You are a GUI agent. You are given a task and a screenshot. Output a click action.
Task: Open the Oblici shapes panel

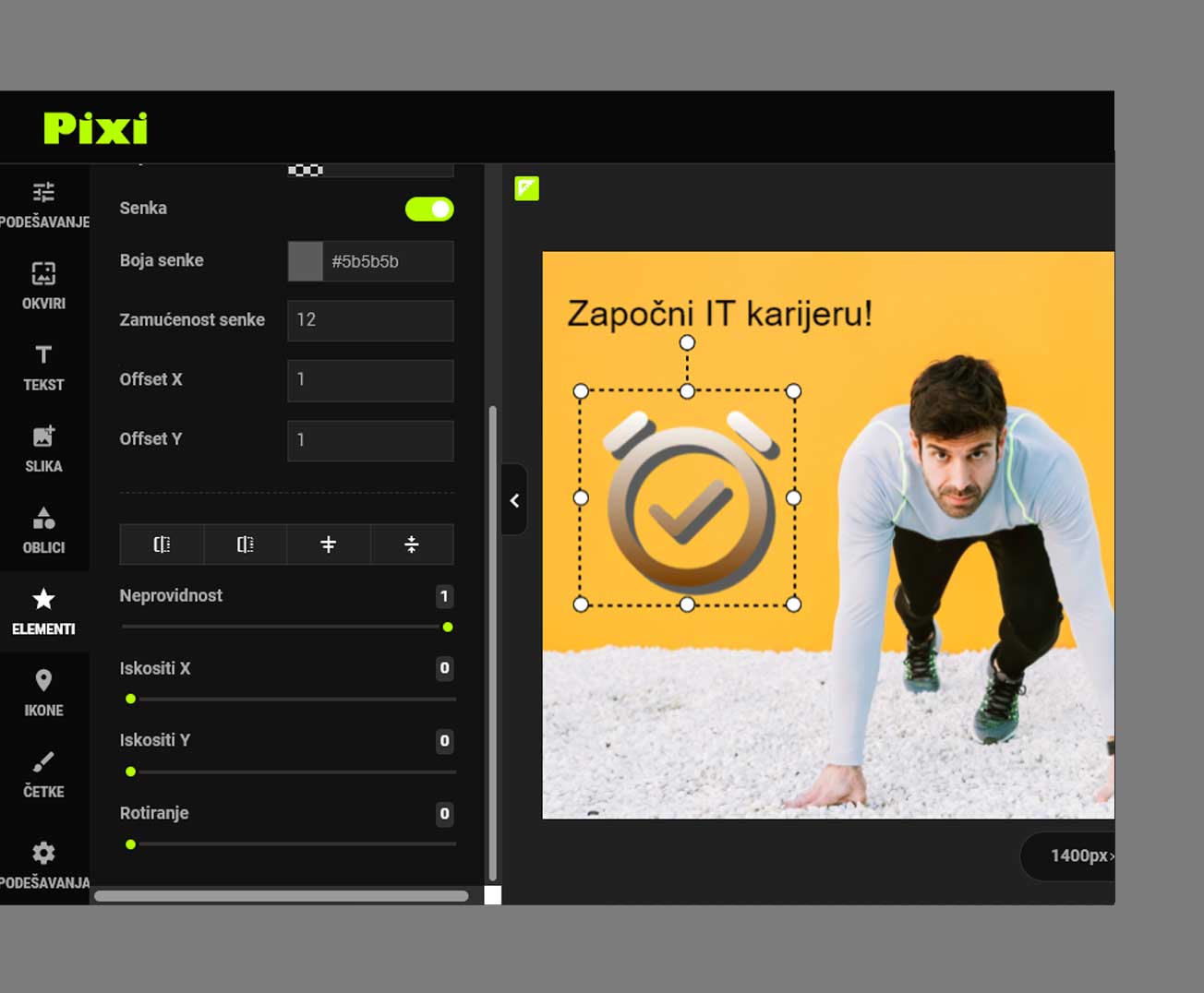click(43, 530)
